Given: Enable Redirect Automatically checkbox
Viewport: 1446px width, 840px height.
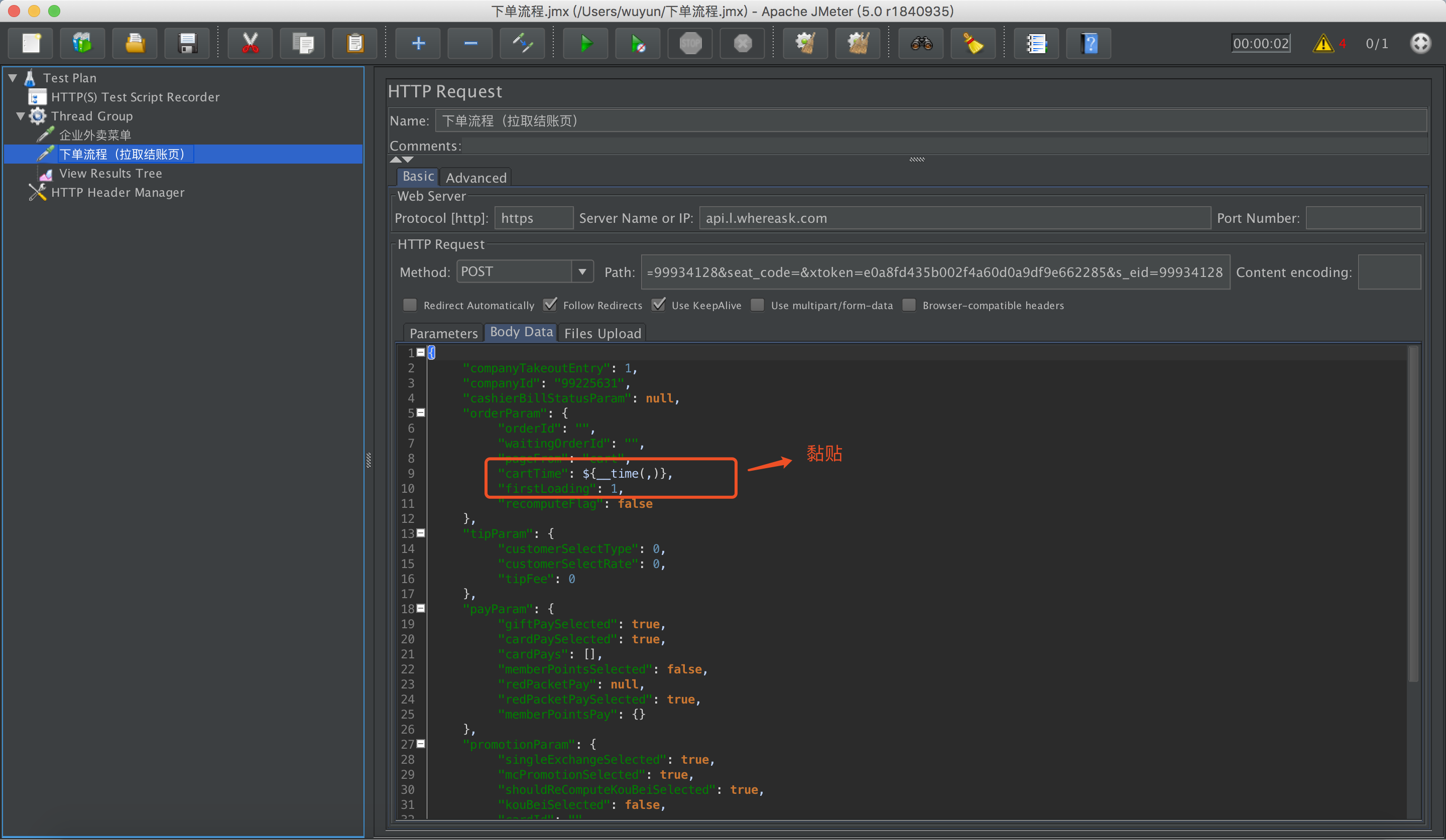Looking at the screenshot, I should (410, 305).
